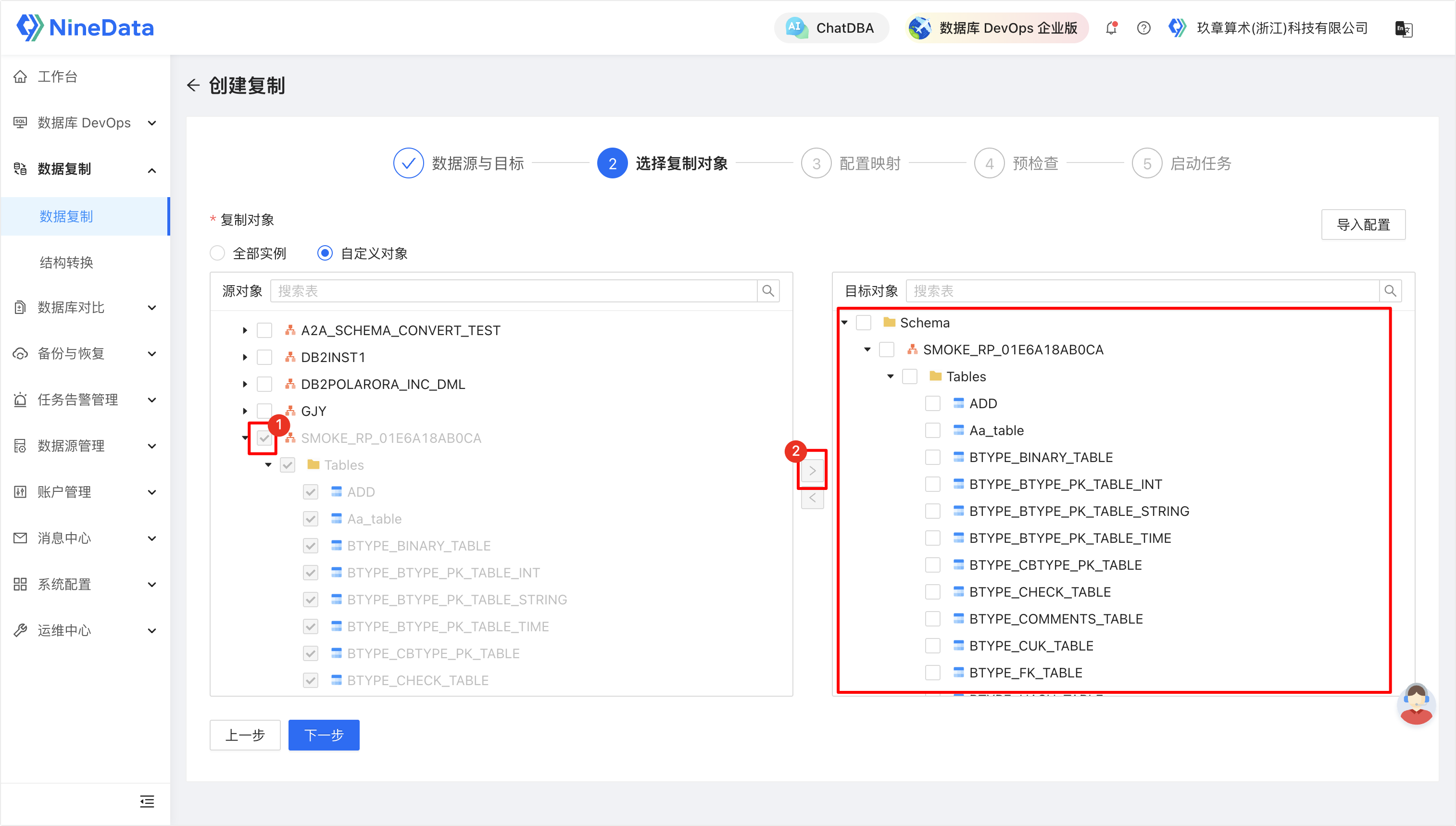This screenshot has width=1456, height=826.
Task: Select the 全部实例 radio option
Action: coord(217,253)
